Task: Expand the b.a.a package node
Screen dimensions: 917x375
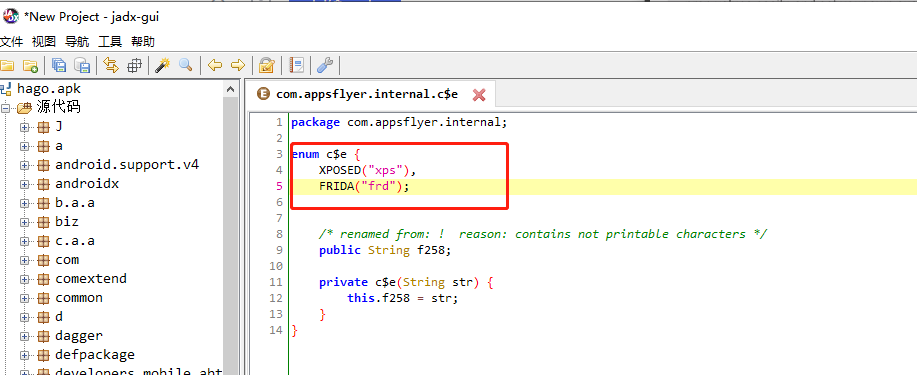Action: click(x=24, y=203)
